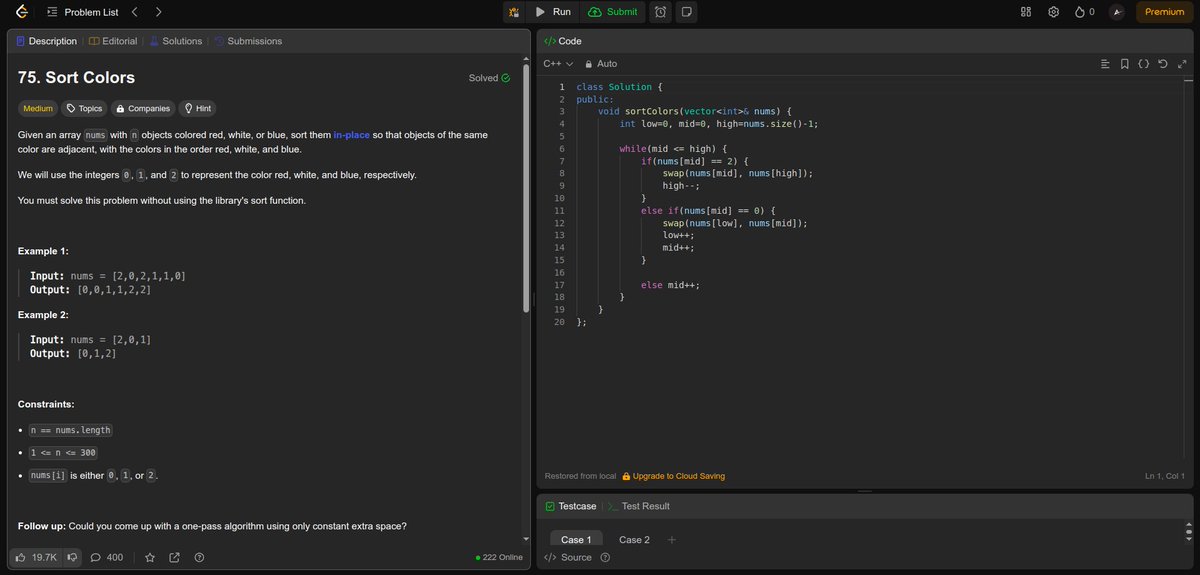Switch to the Solutions tab
The image size is (1200, 575).
click(x=175, y=41)
